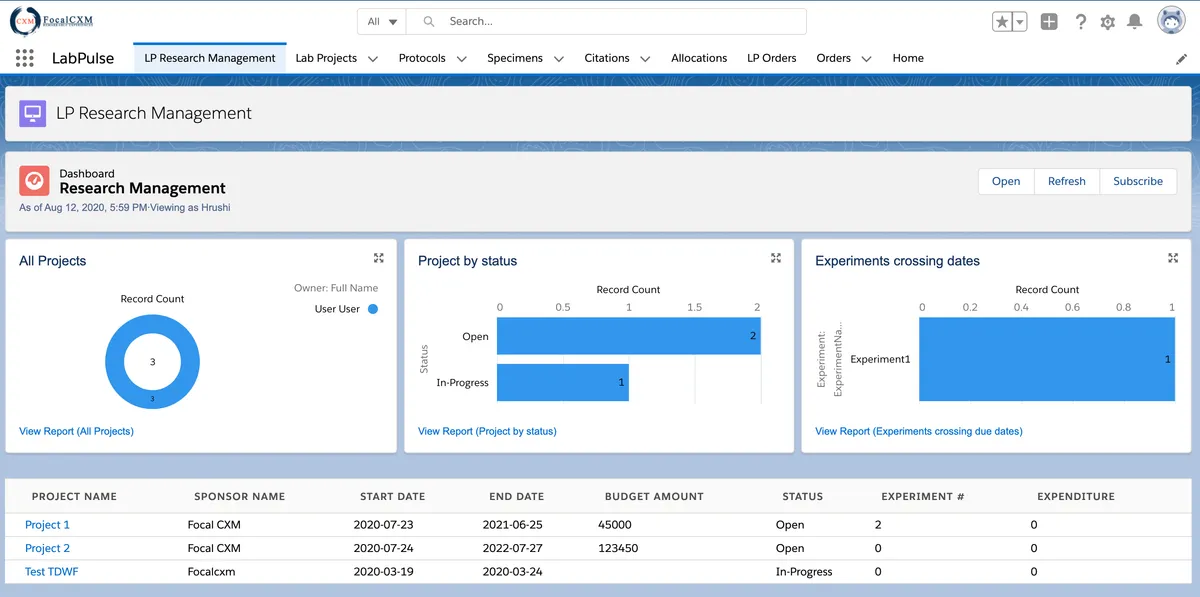This screenshot has height=597, width=1200.
Task: Click the FocalCXM logo
Action: (51, 20)
